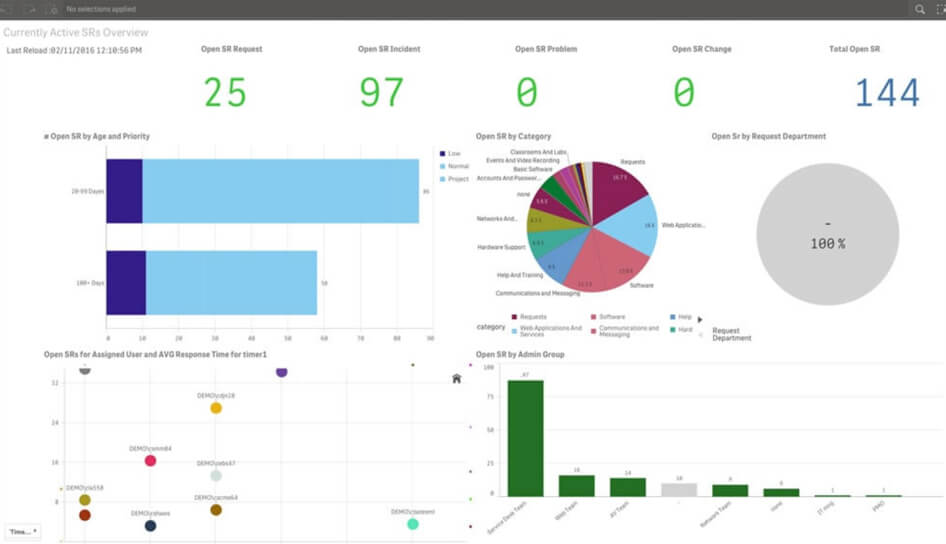Click the 100+ Days axis label
Viewport: 946px width, 544px height.
coord(90,283)
